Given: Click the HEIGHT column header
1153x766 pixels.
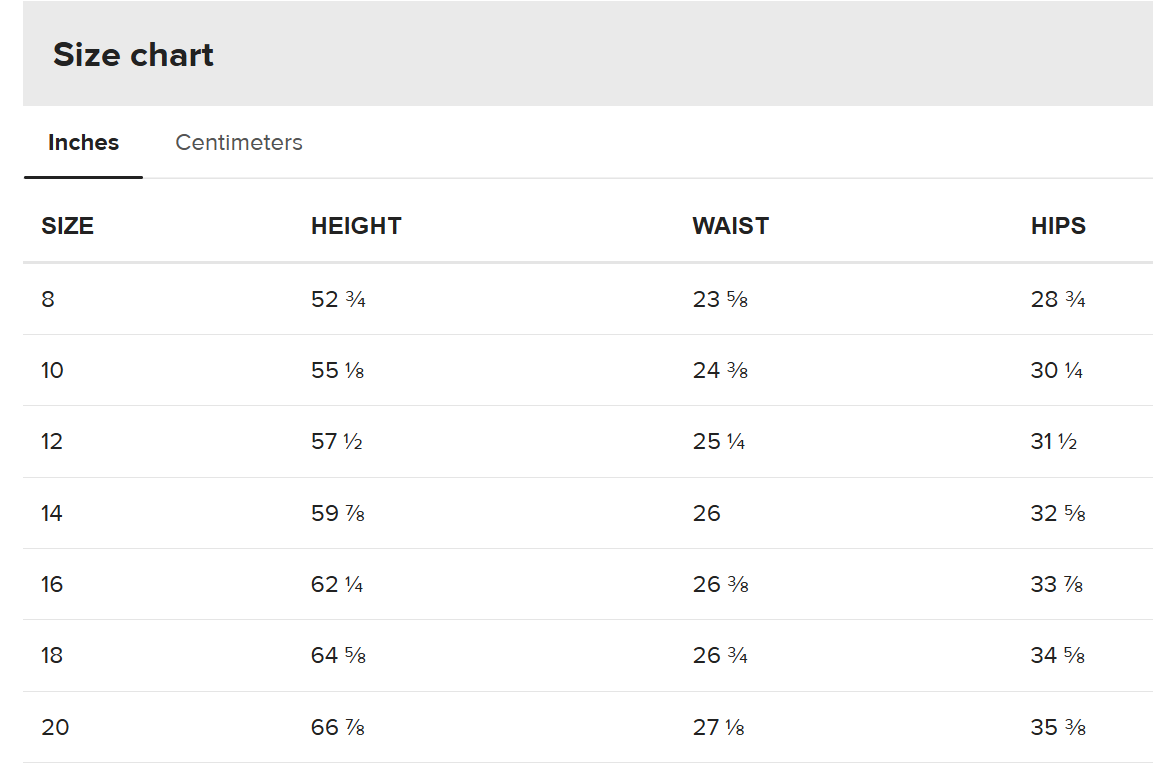Looking at the screenshot, I should pos(356,226).
